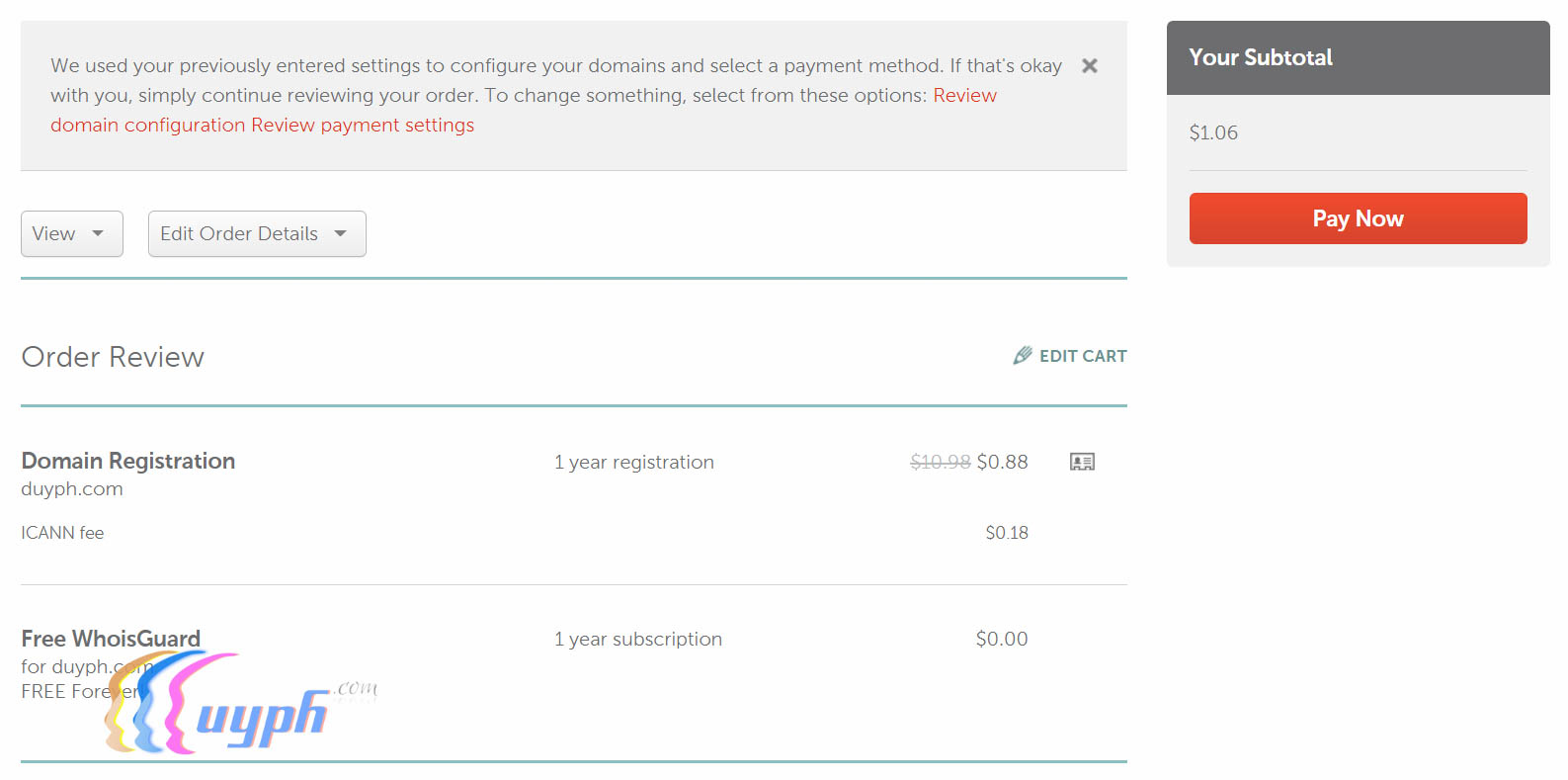Viewport: 1568px width, 780px height.
Task: Select the EDIT CART text link
Action: coord(1083,357)
